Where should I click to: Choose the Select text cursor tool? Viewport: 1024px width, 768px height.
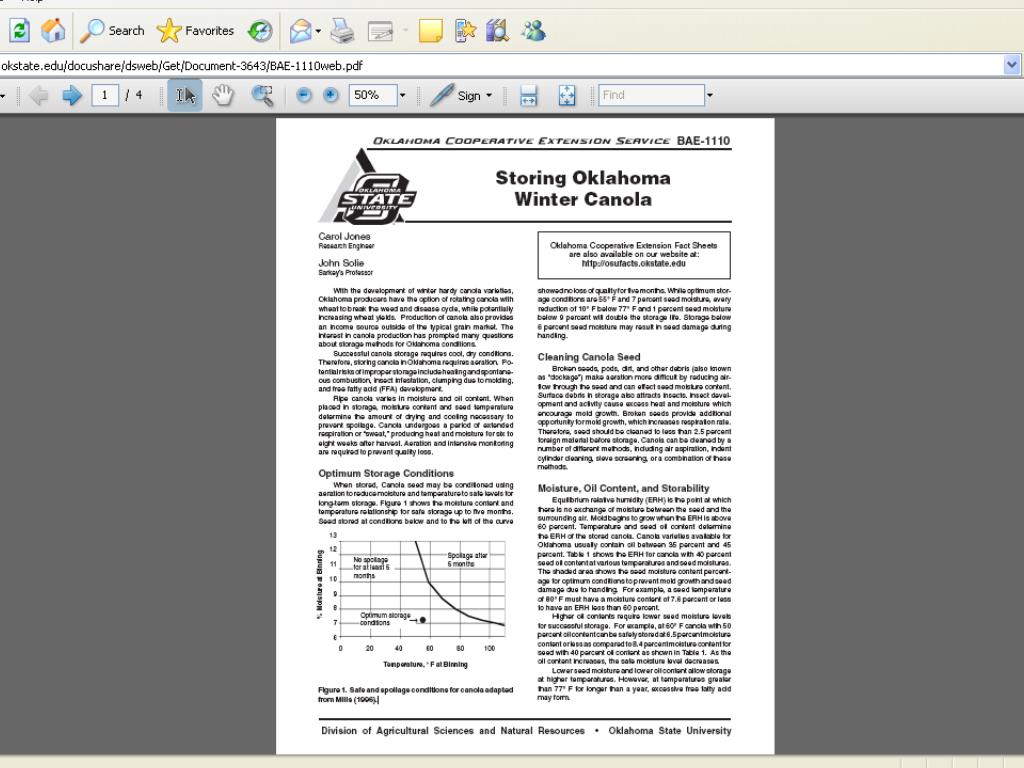point(185,95)
